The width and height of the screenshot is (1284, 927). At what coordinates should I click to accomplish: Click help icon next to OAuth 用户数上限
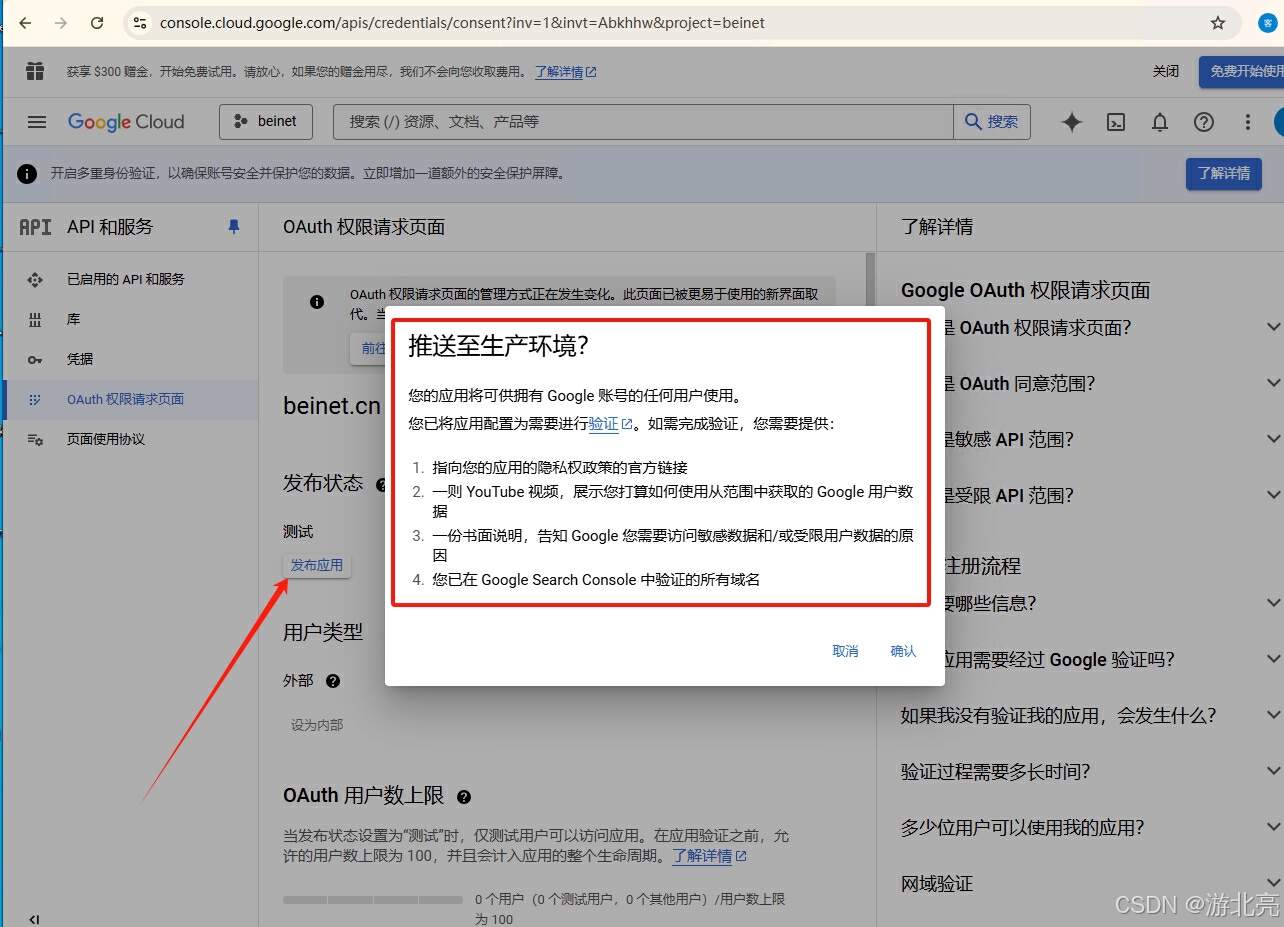pyautogui.click(x=464, y=797)
